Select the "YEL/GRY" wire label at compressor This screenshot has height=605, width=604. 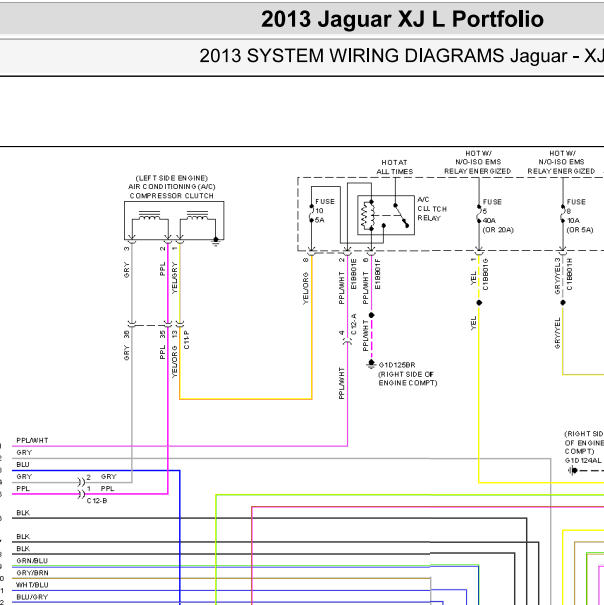174,278
